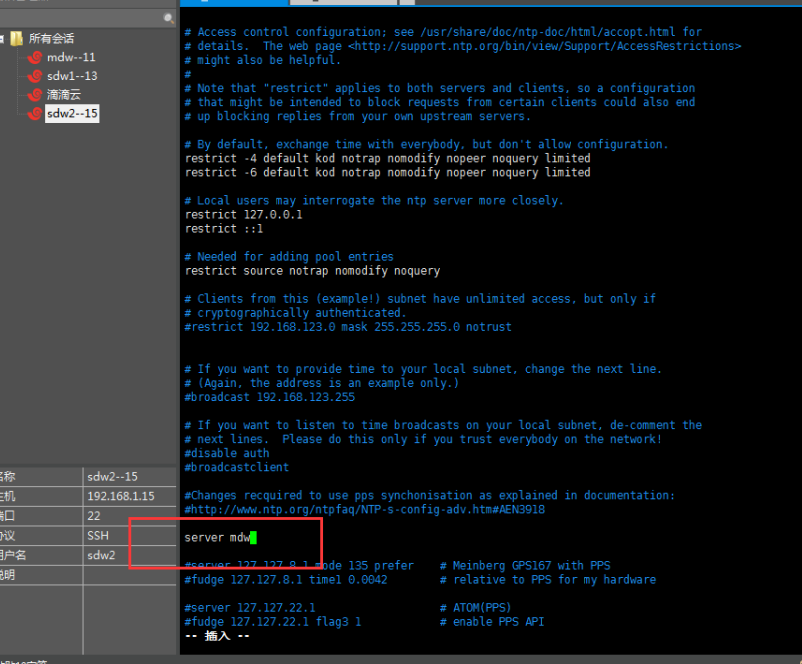This screenshot has height=664, width=802.
Task: Open the sdw1--13 session
Action: pyautogui.click(x=72, y=76)
